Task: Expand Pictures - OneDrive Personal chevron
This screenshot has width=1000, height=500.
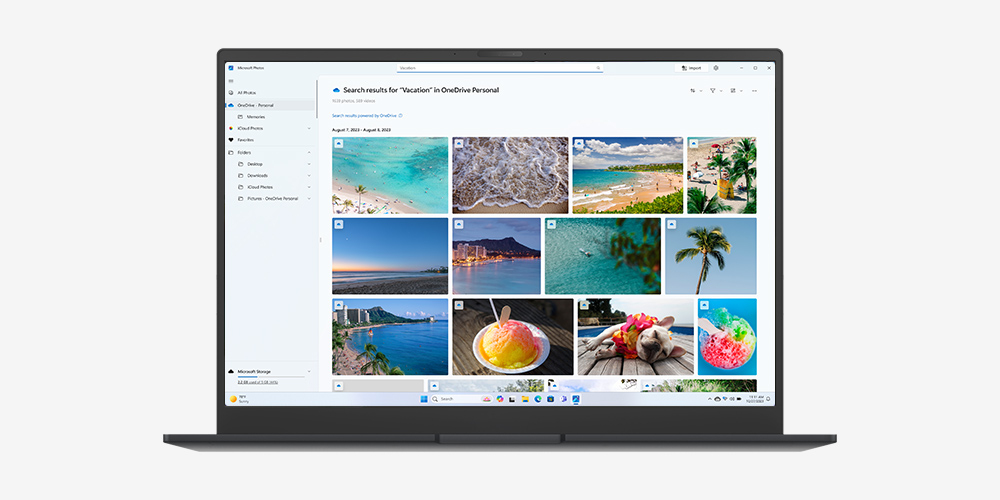Action: pos(309,198)
